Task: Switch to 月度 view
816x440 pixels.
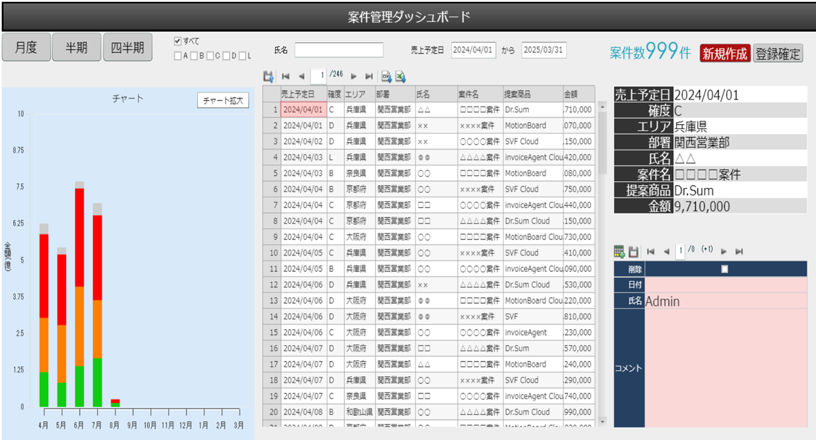Action: 26,47
